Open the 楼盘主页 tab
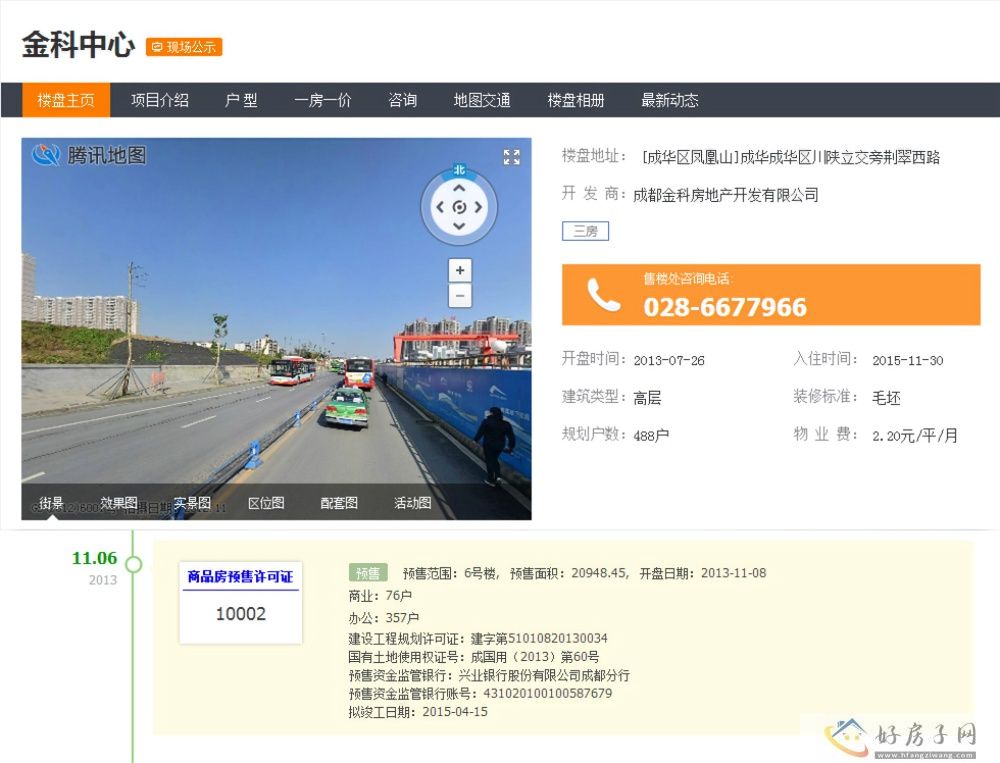This screenshot has height=763, width=1000. point(66,100)
